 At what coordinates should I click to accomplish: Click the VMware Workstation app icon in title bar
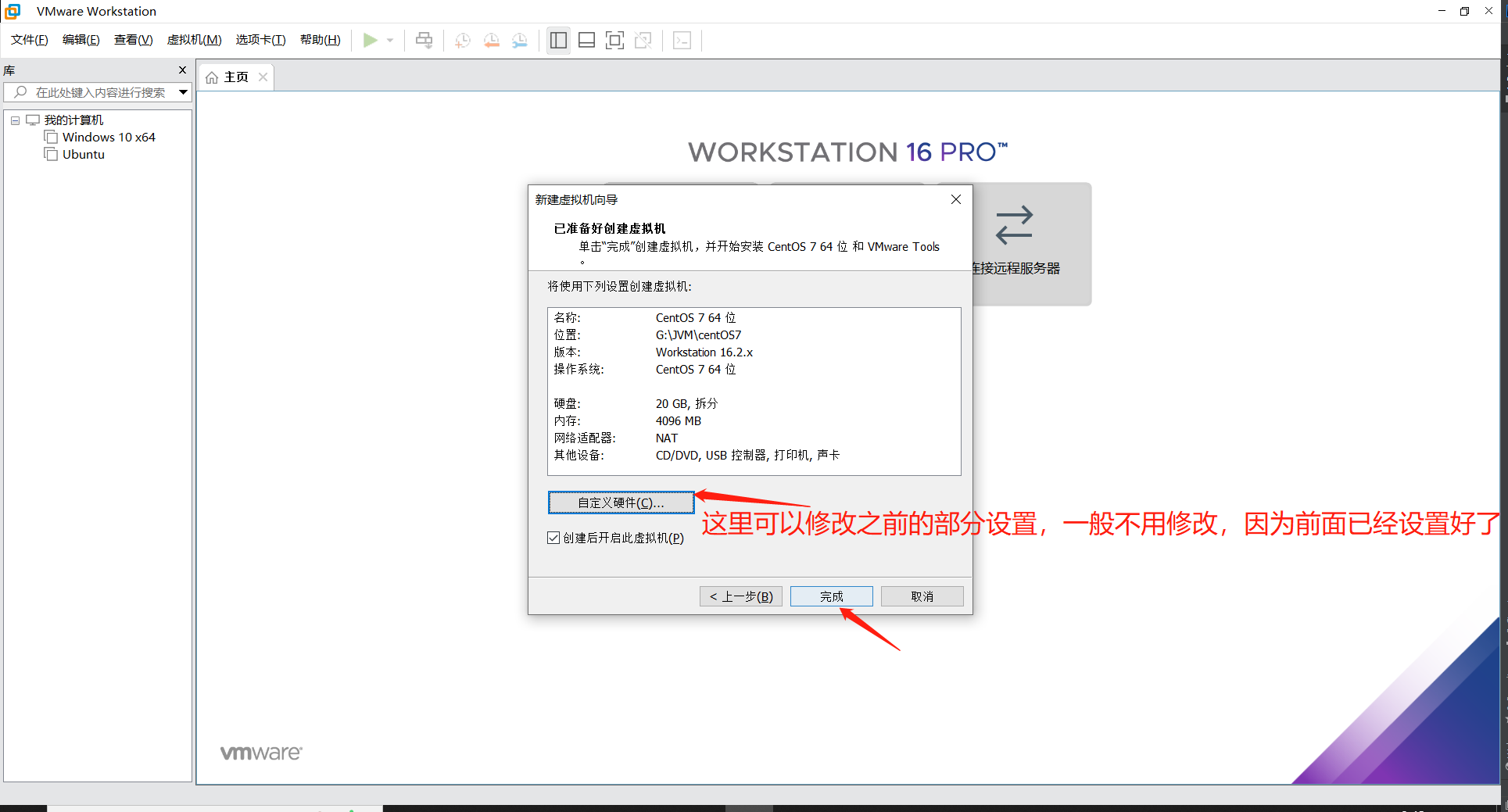click(x=13, y=11)
